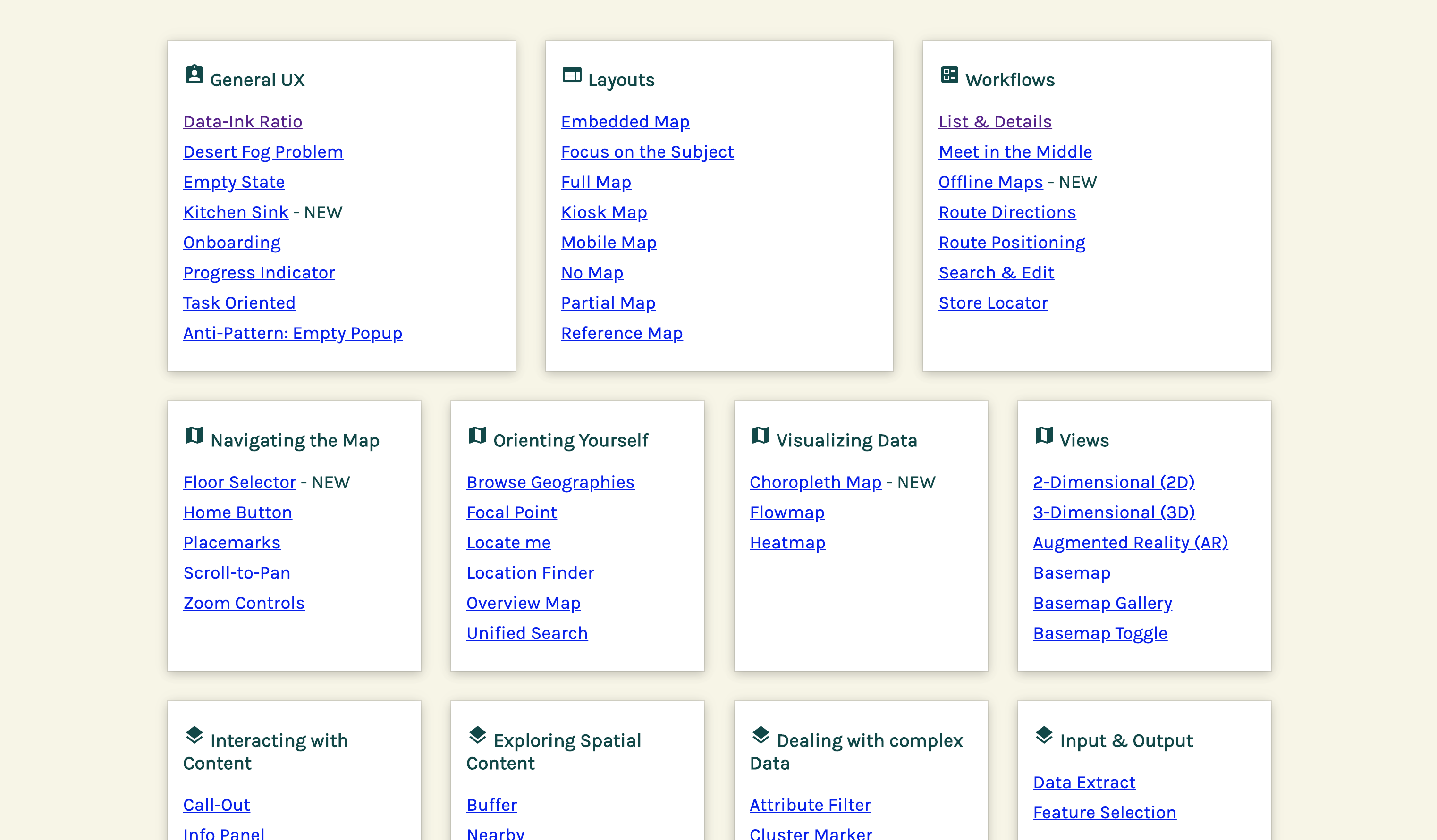
Task: Click the layers icon beside Input & Output
Action: 1044,736
